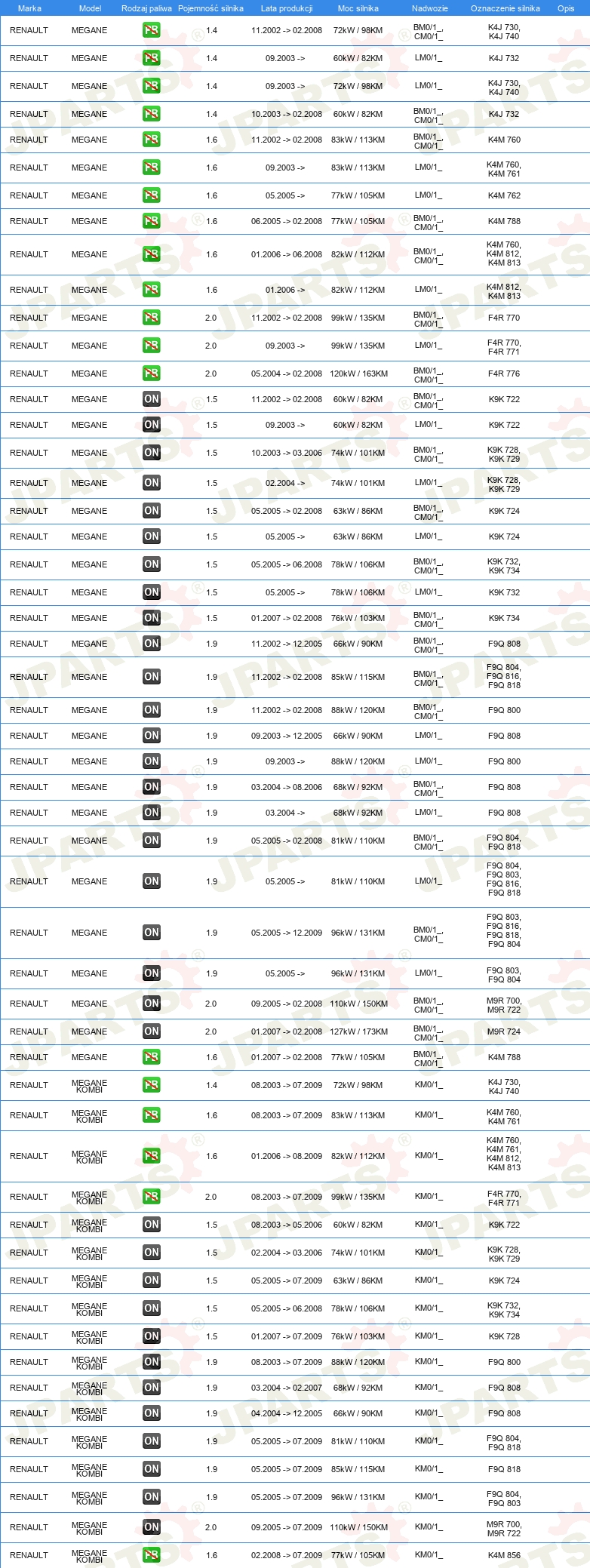
Task: Select the engine code cell K4M 856
Action: tap(504, 1555)
